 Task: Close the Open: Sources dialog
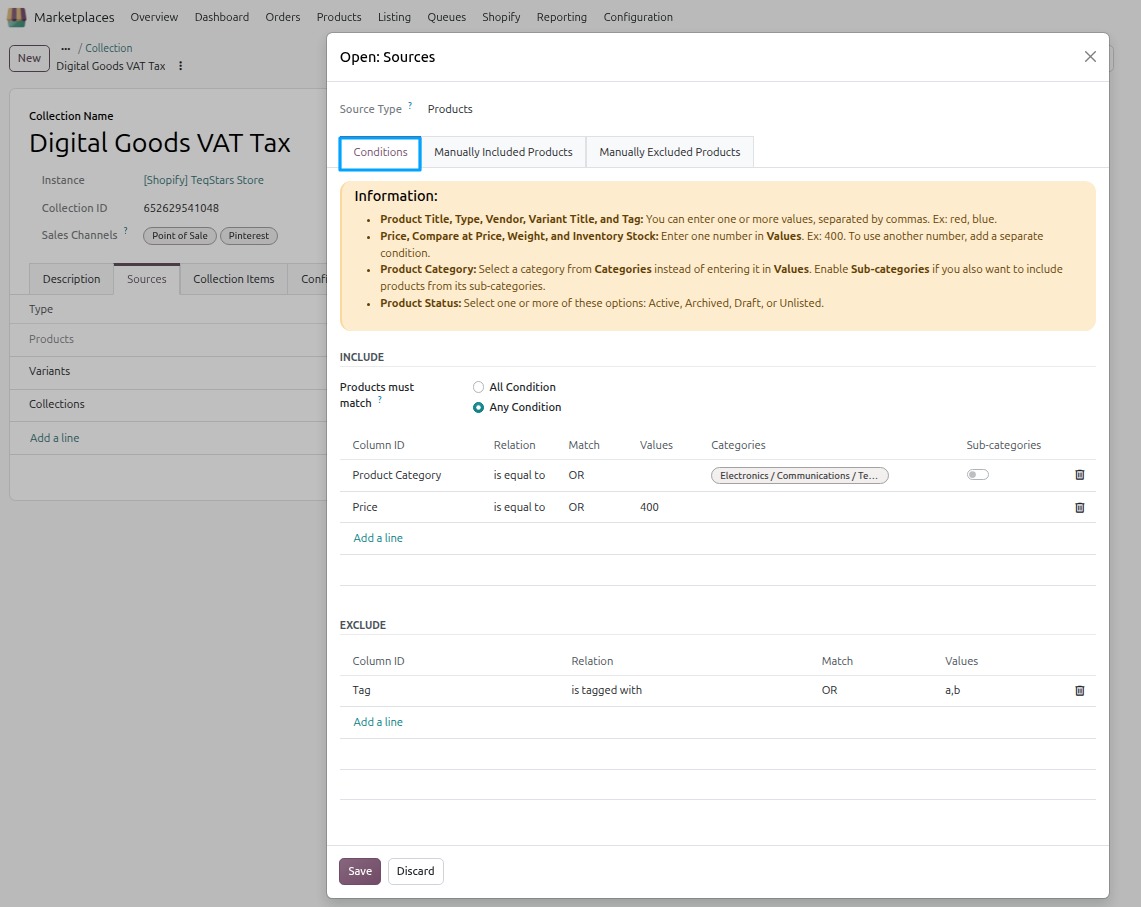pos(1089,57)
